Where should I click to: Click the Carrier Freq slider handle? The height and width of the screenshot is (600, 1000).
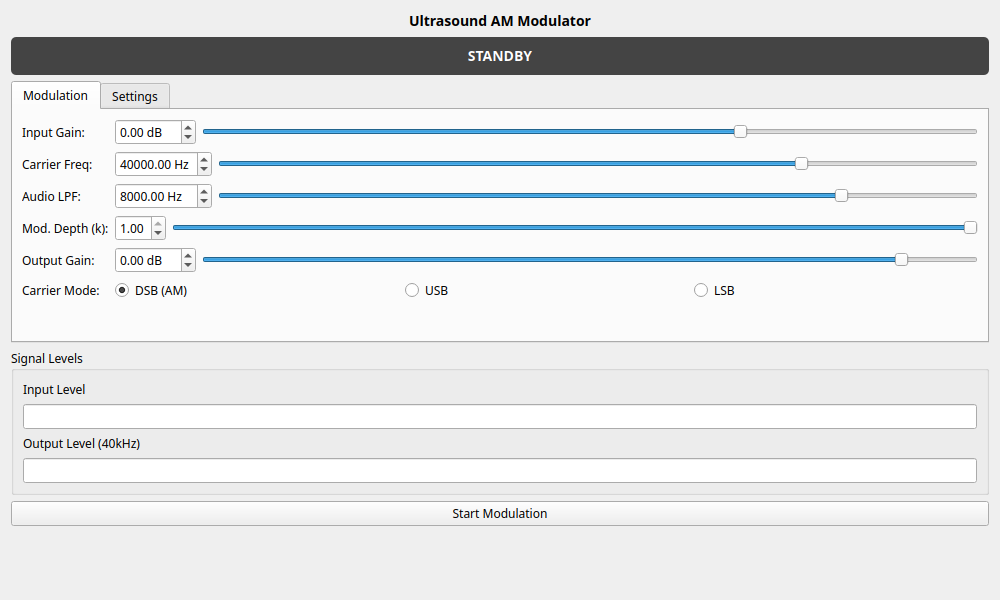(x=800, y=163)
